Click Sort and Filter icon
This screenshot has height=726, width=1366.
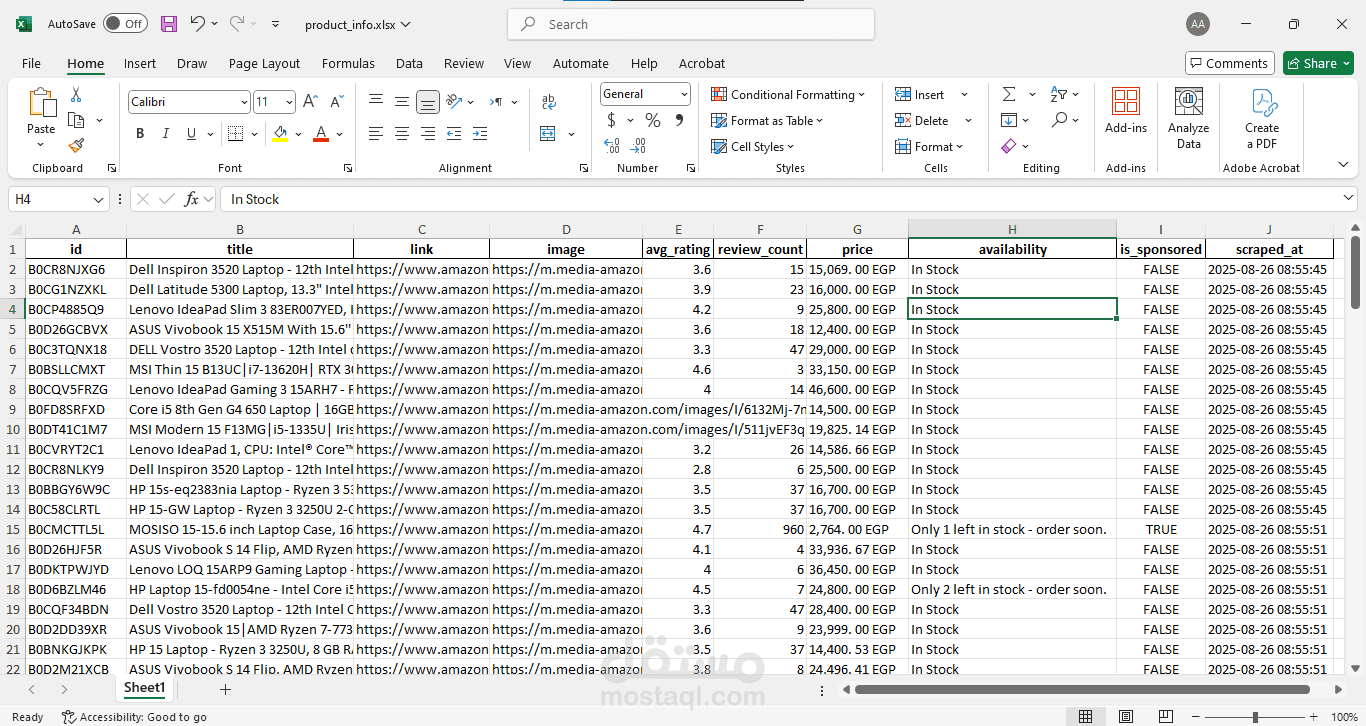(x=1059, y=94)
